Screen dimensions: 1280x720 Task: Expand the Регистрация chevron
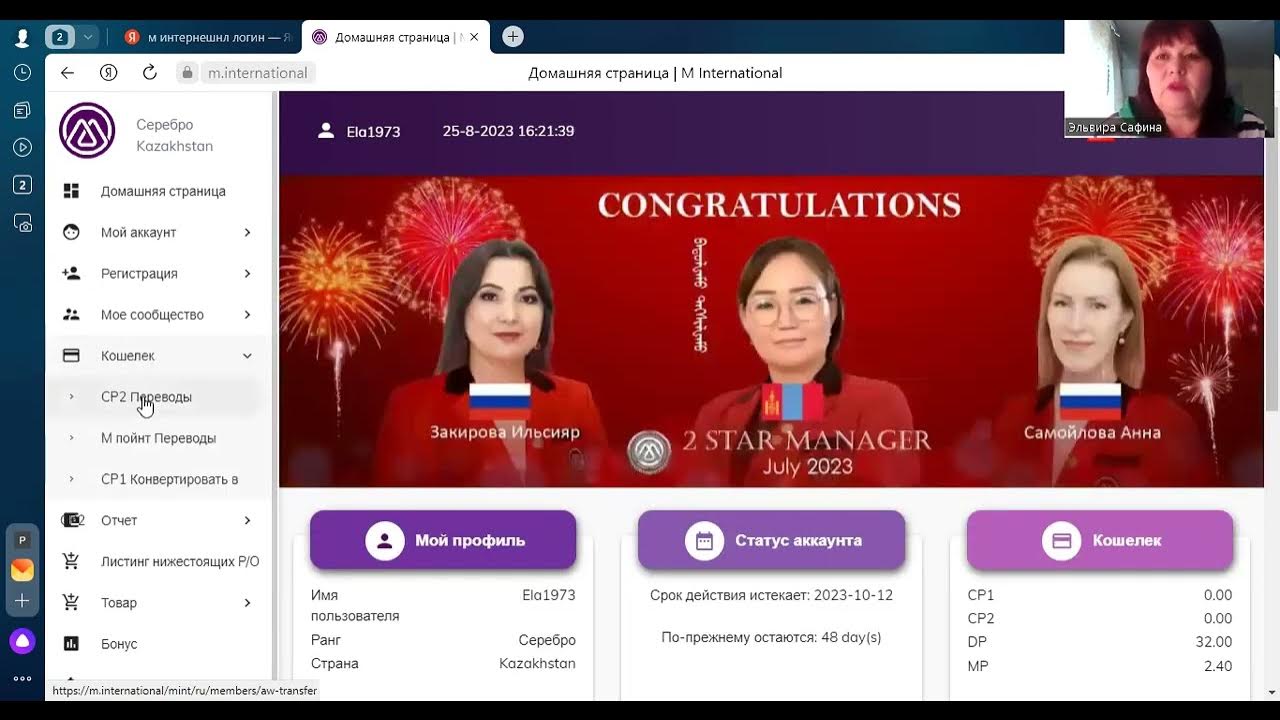point(247,273)
